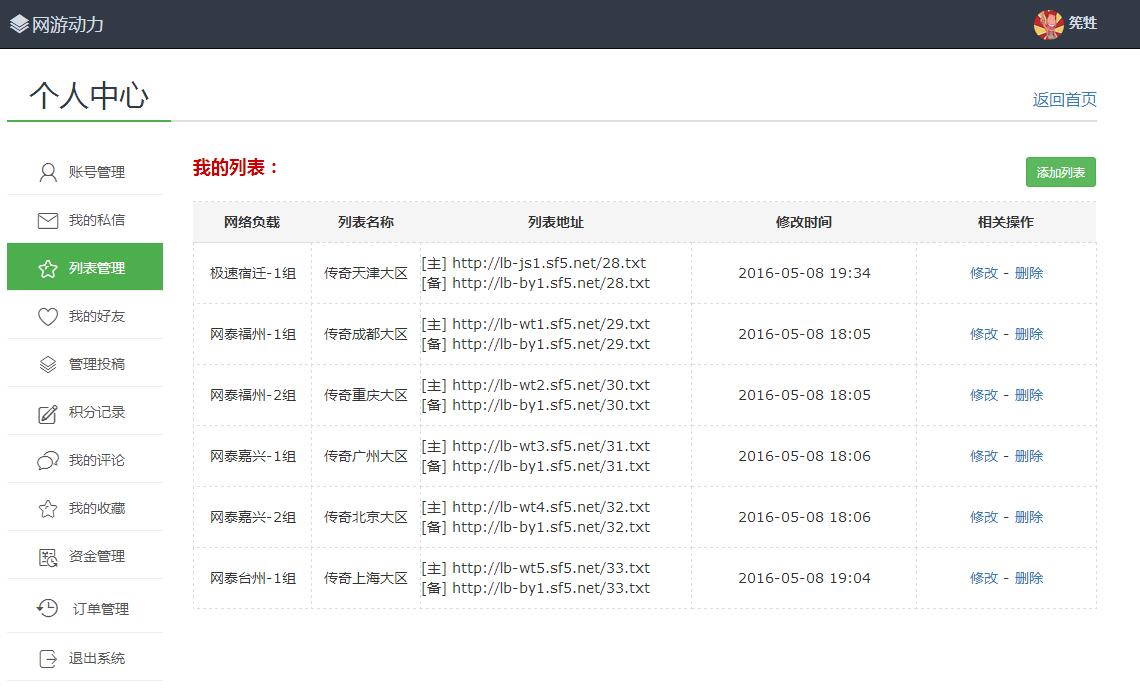Click 删除 for 传奇广州大区 row
This screenshot has height=692, width=1140.
1029,456
